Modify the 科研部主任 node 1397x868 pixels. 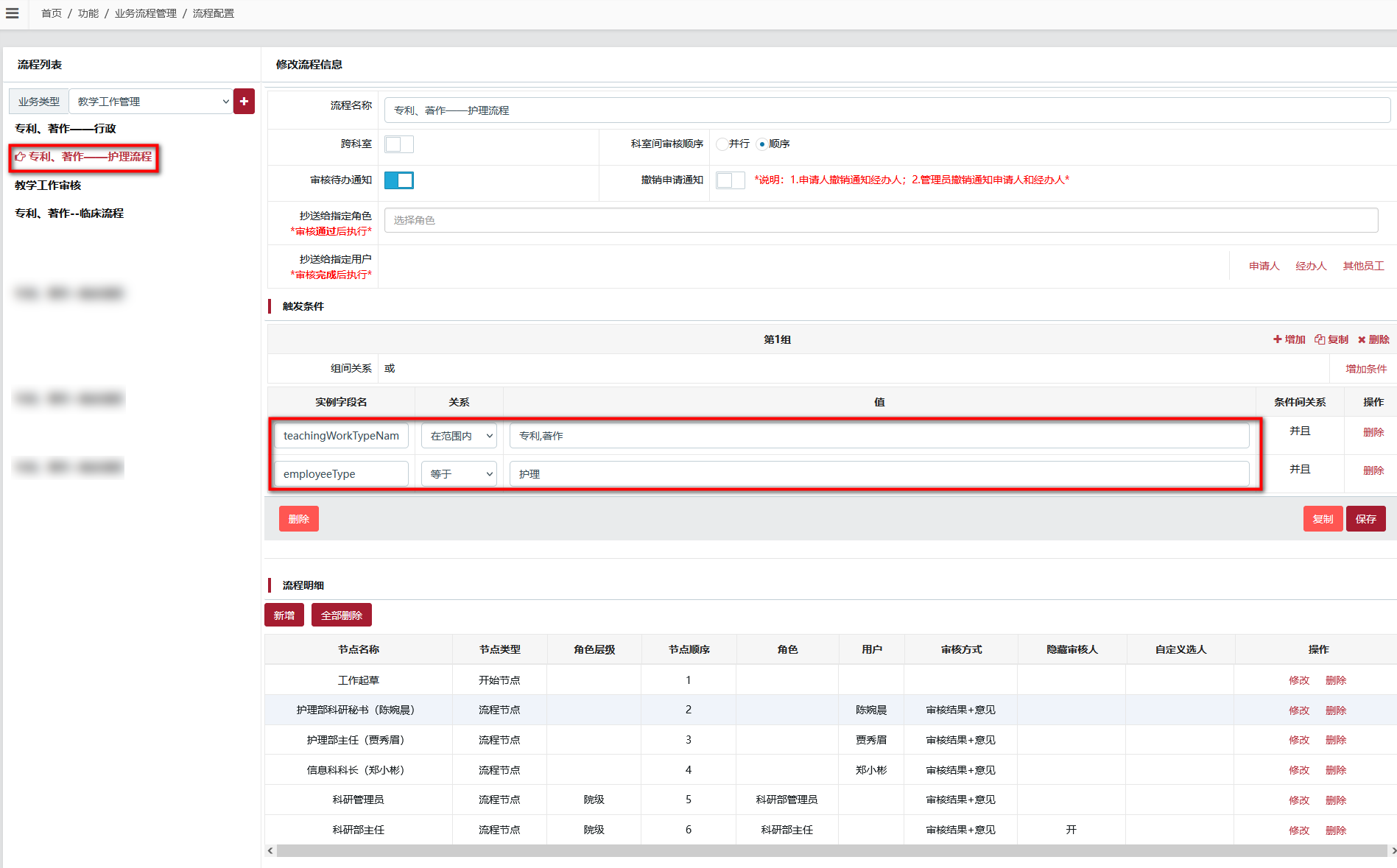[1299, 830]
